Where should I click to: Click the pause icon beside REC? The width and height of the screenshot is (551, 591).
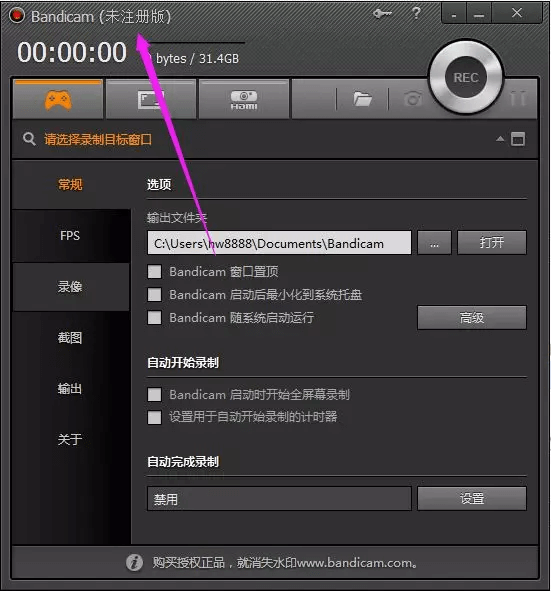pyautogui.click(x=518, y=98)
